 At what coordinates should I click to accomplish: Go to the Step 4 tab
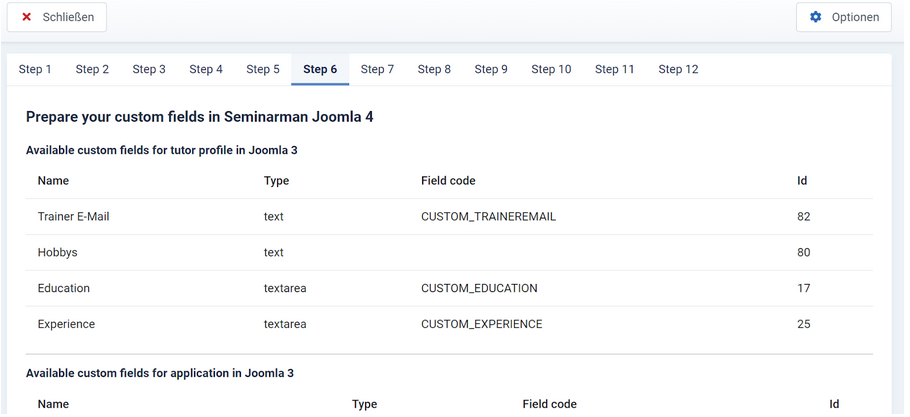coord(206,69)
